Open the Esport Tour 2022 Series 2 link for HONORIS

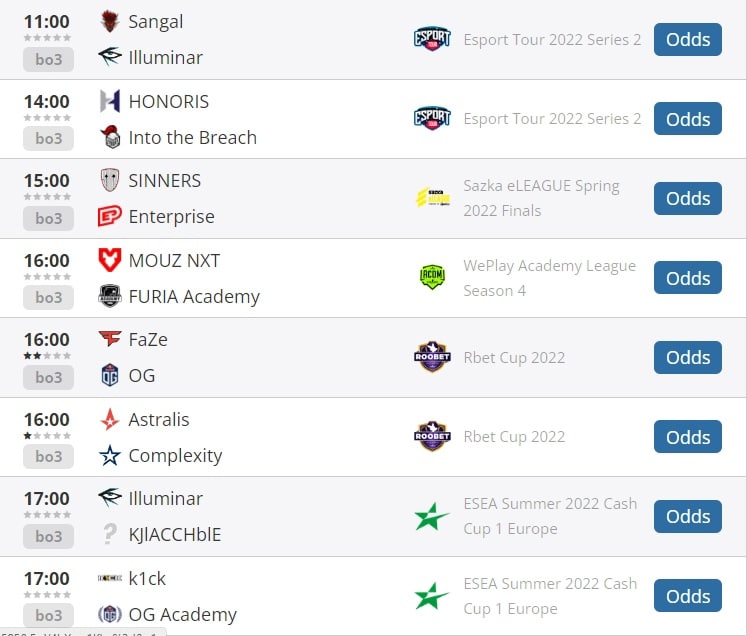tap(552, 119)
